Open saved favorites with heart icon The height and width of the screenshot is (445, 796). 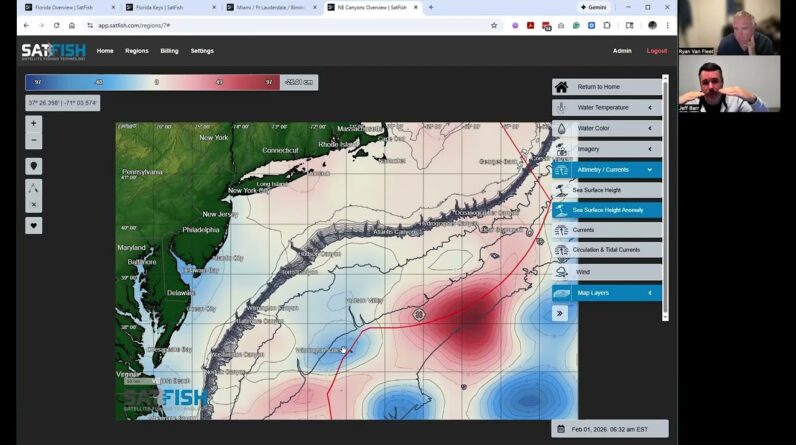click(33, 225)
